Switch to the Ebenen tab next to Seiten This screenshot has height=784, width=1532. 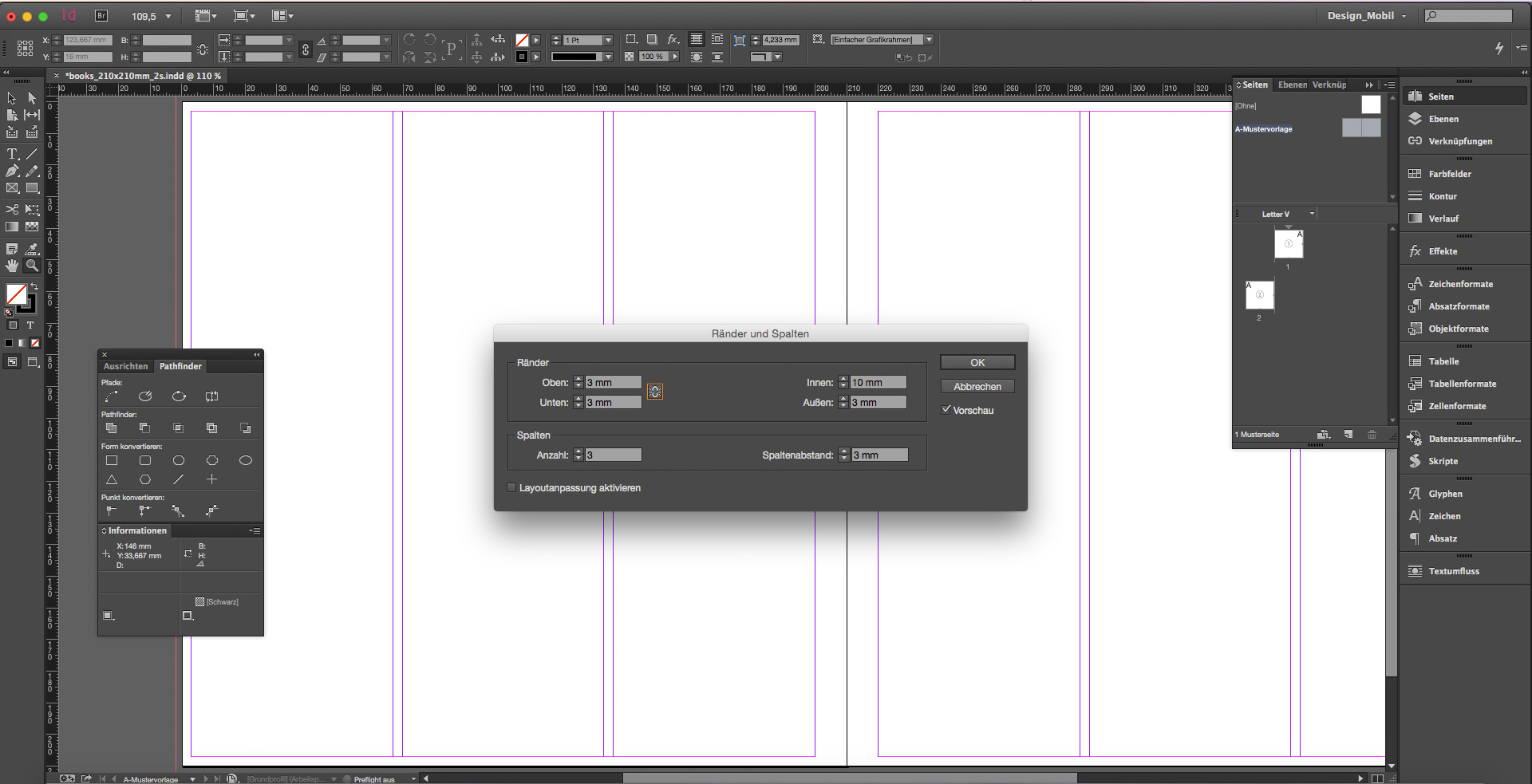coord(1292,85)
